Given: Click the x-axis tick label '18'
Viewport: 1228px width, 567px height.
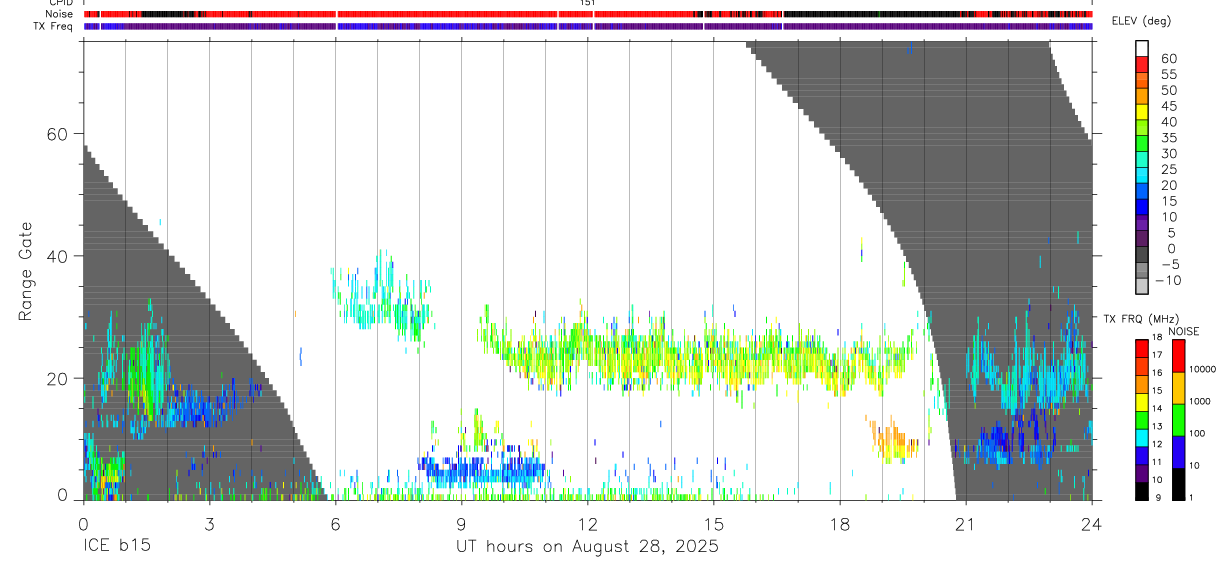Looking at the screenshot, I should click(840, 523).
